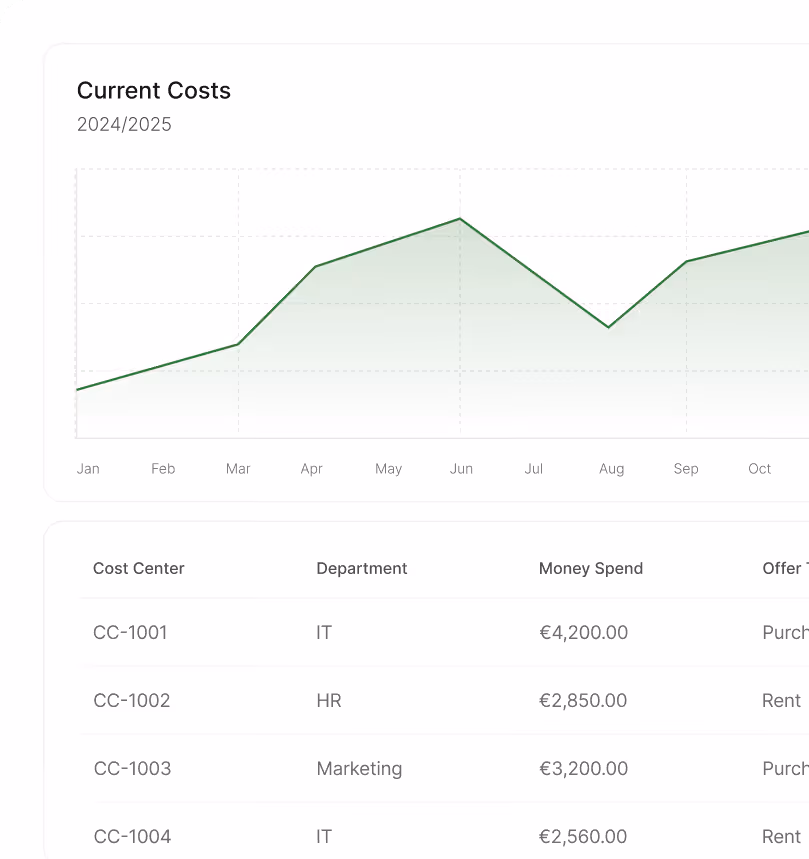The height and width of the screenshot is (859, 809).
Task: Click the €4,200.00 amount
Action: [x=583, y=633]
